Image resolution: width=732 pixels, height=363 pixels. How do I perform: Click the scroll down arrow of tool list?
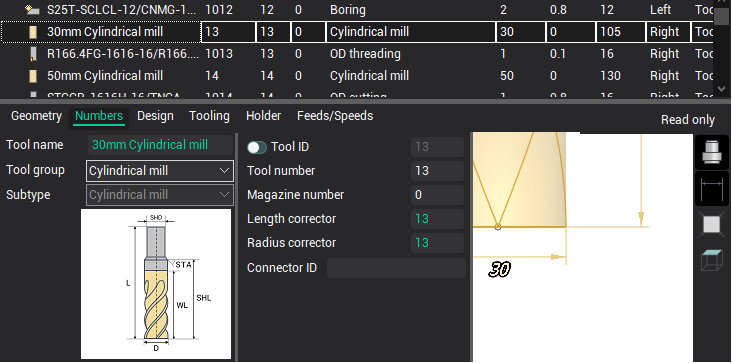721,88
